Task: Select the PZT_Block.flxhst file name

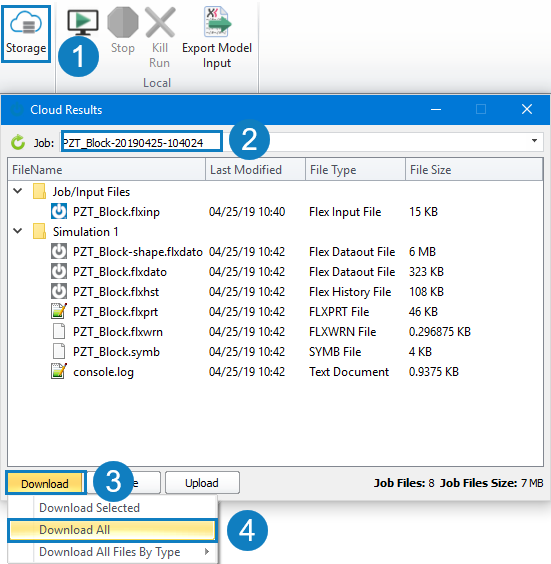Action: click(x=116, y=292)
